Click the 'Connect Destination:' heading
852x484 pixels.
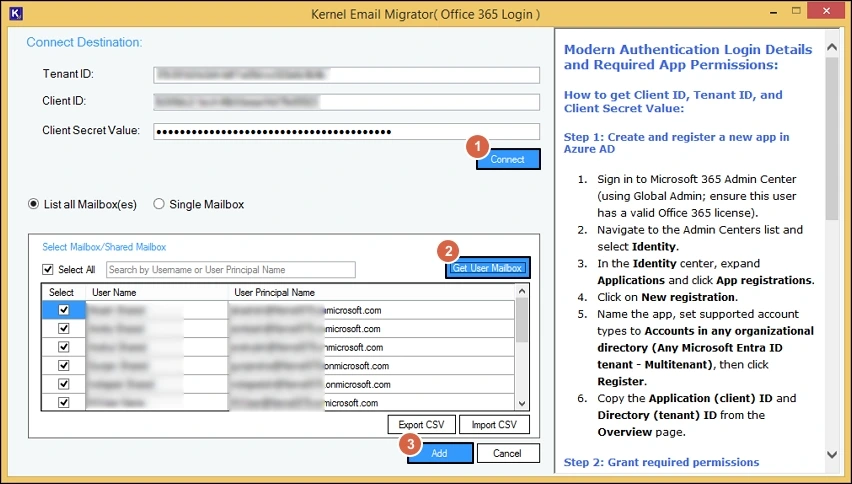tap(84, 42)
